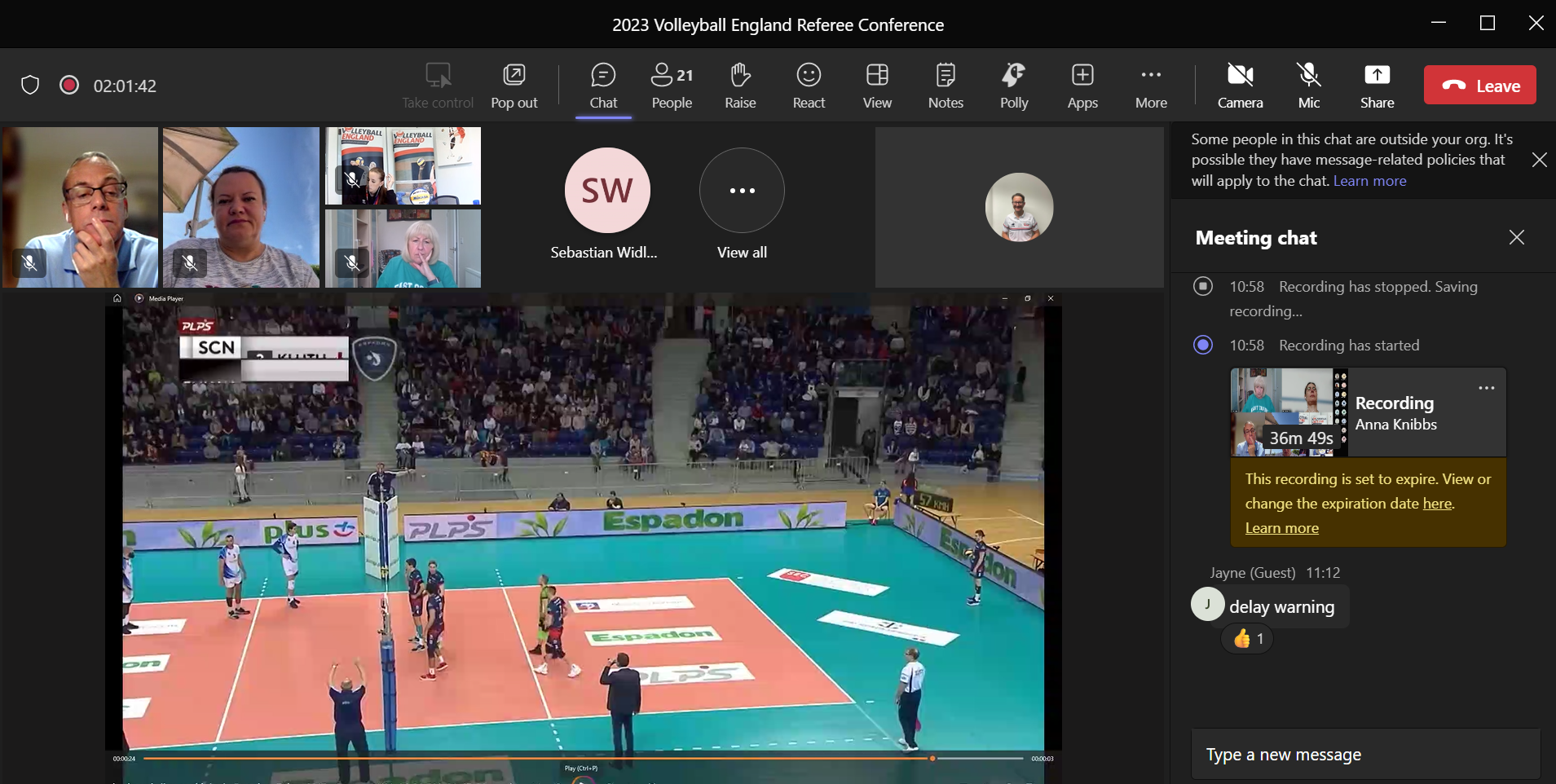
Task: Select Volleyball England banner video tile
Action: pos(403,165)
